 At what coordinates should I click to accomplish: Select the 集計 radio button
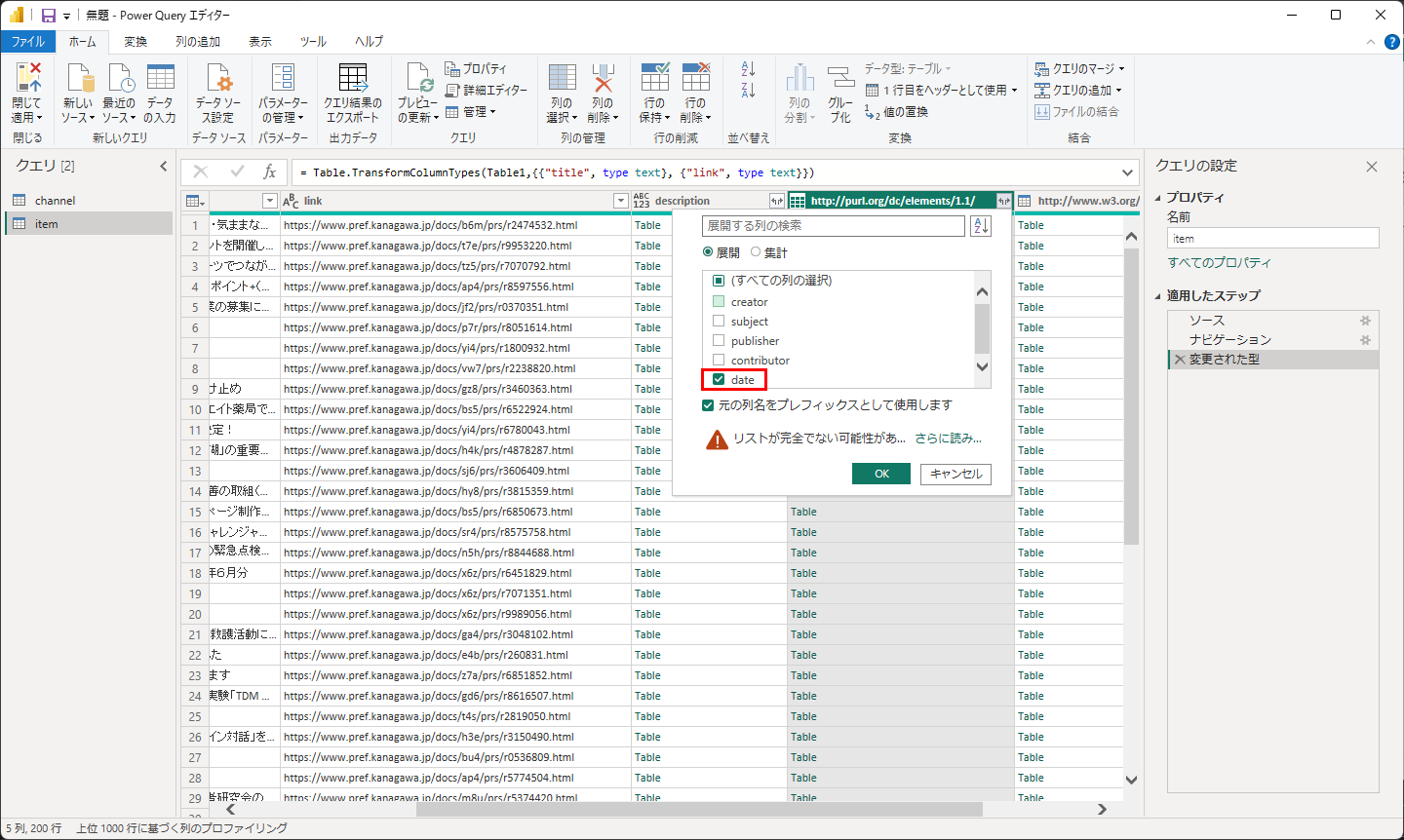pos(756,252)
